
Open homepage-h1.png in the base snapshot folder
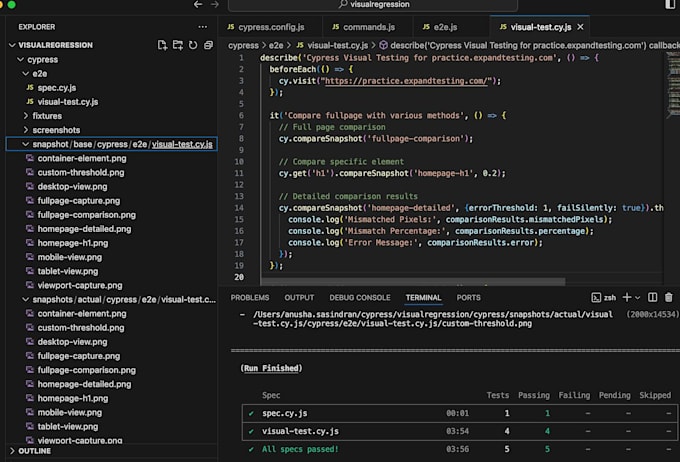(112, 243)
